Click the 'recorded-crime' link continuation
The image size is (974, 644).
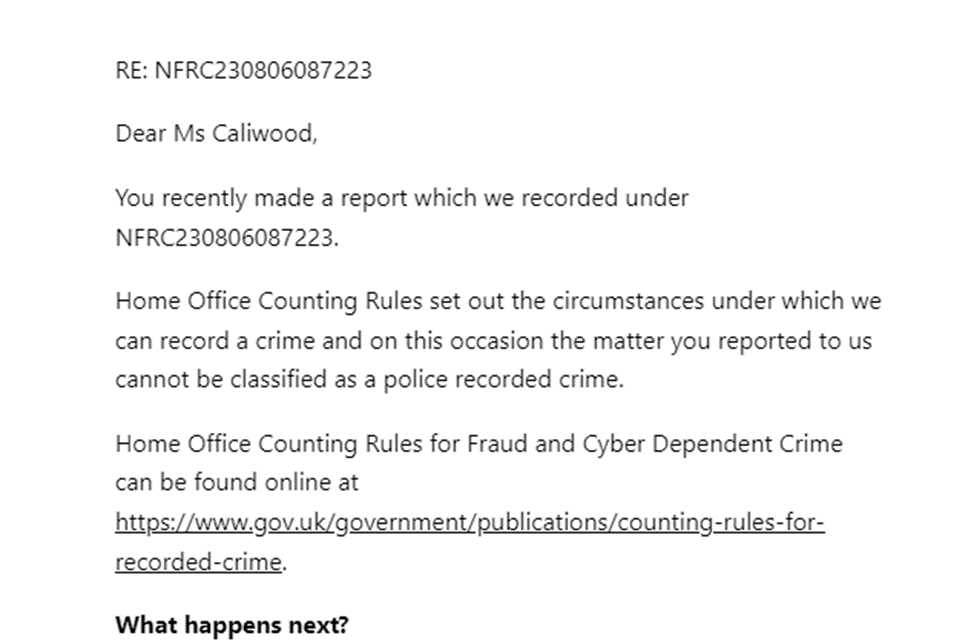(198, 562)
